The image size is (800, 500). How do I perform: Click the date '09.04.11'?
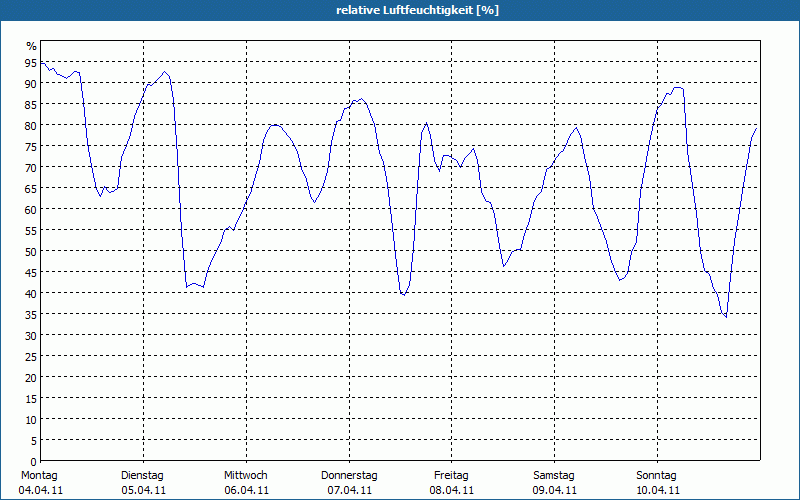555,490
